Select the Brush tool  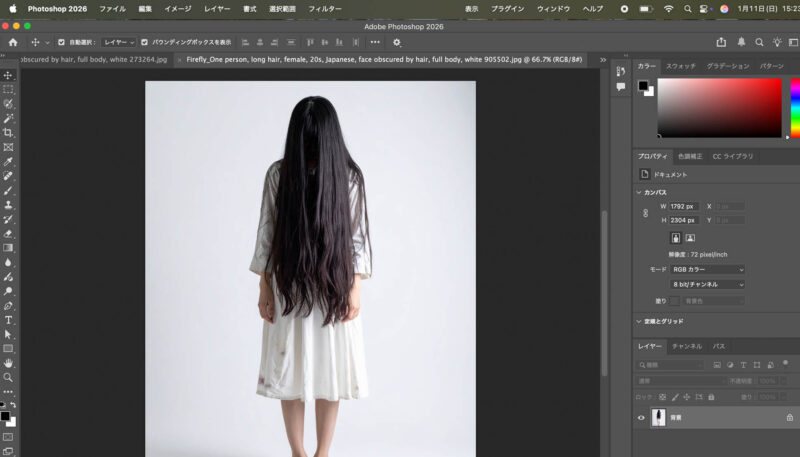[x=8, y=191]
